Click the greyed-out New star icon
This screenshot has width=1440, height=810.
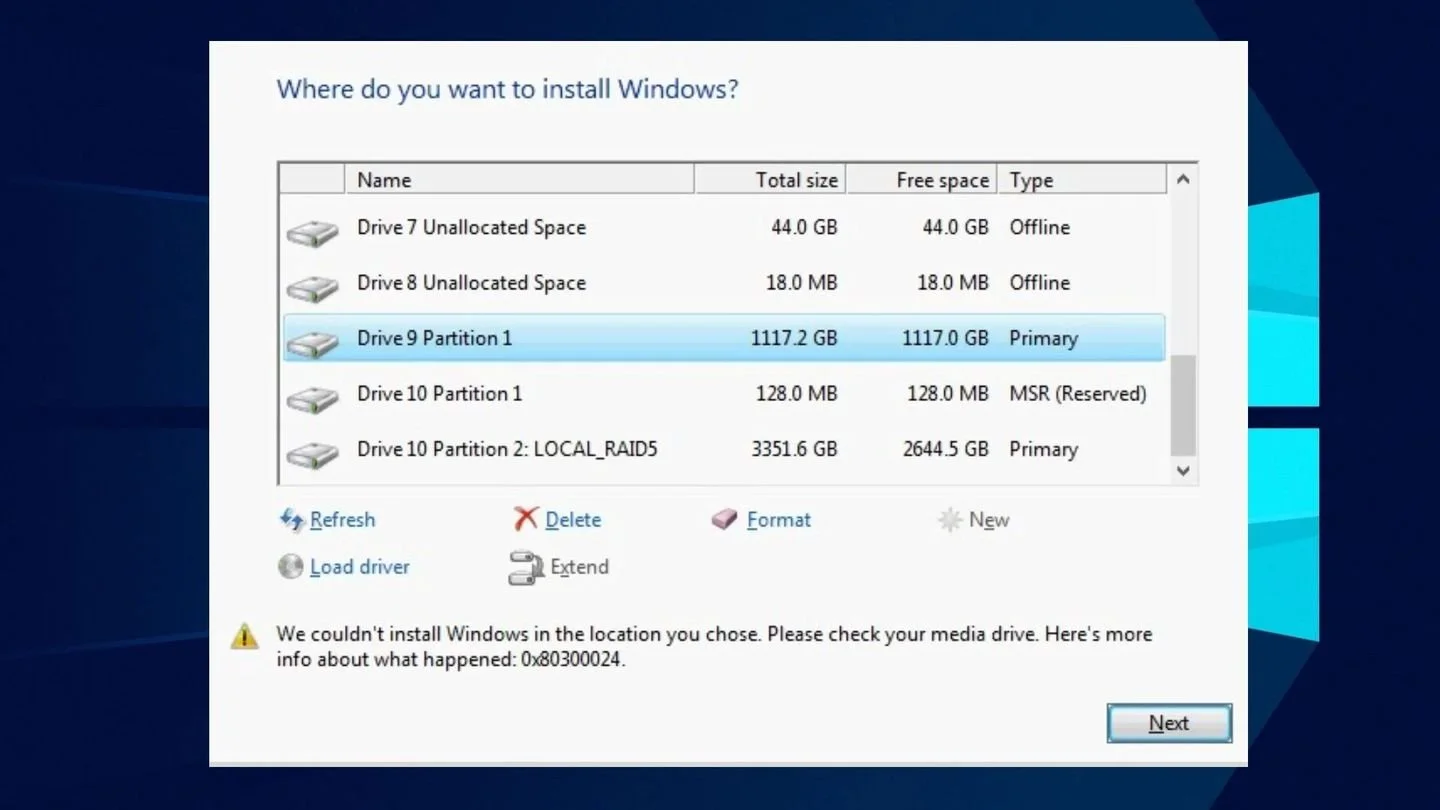pos(949,520)
